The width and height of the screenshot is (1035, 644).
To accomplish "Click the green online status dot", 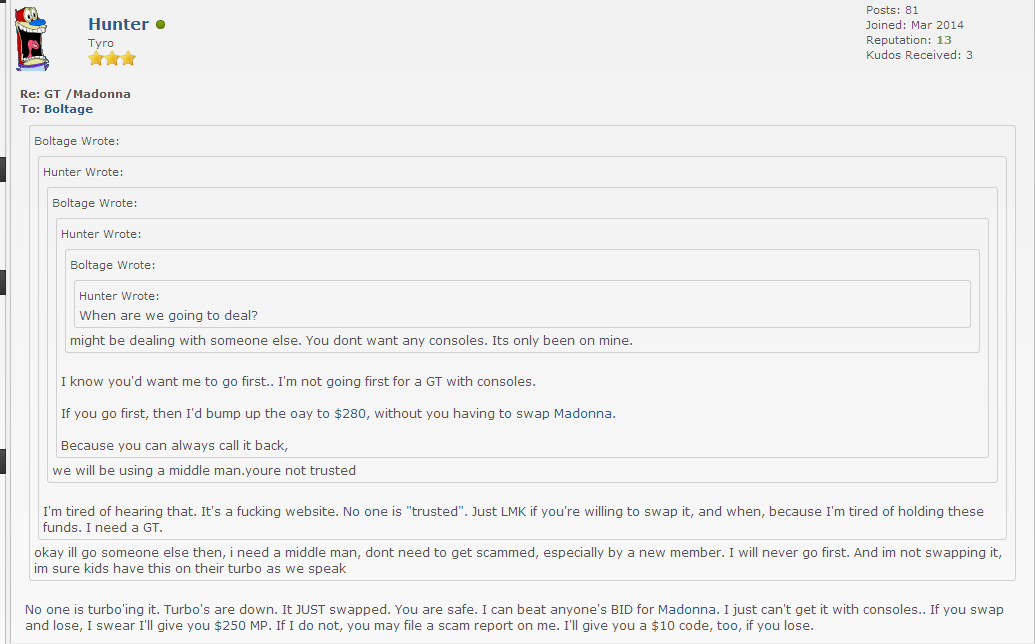I will pos(160,24).
